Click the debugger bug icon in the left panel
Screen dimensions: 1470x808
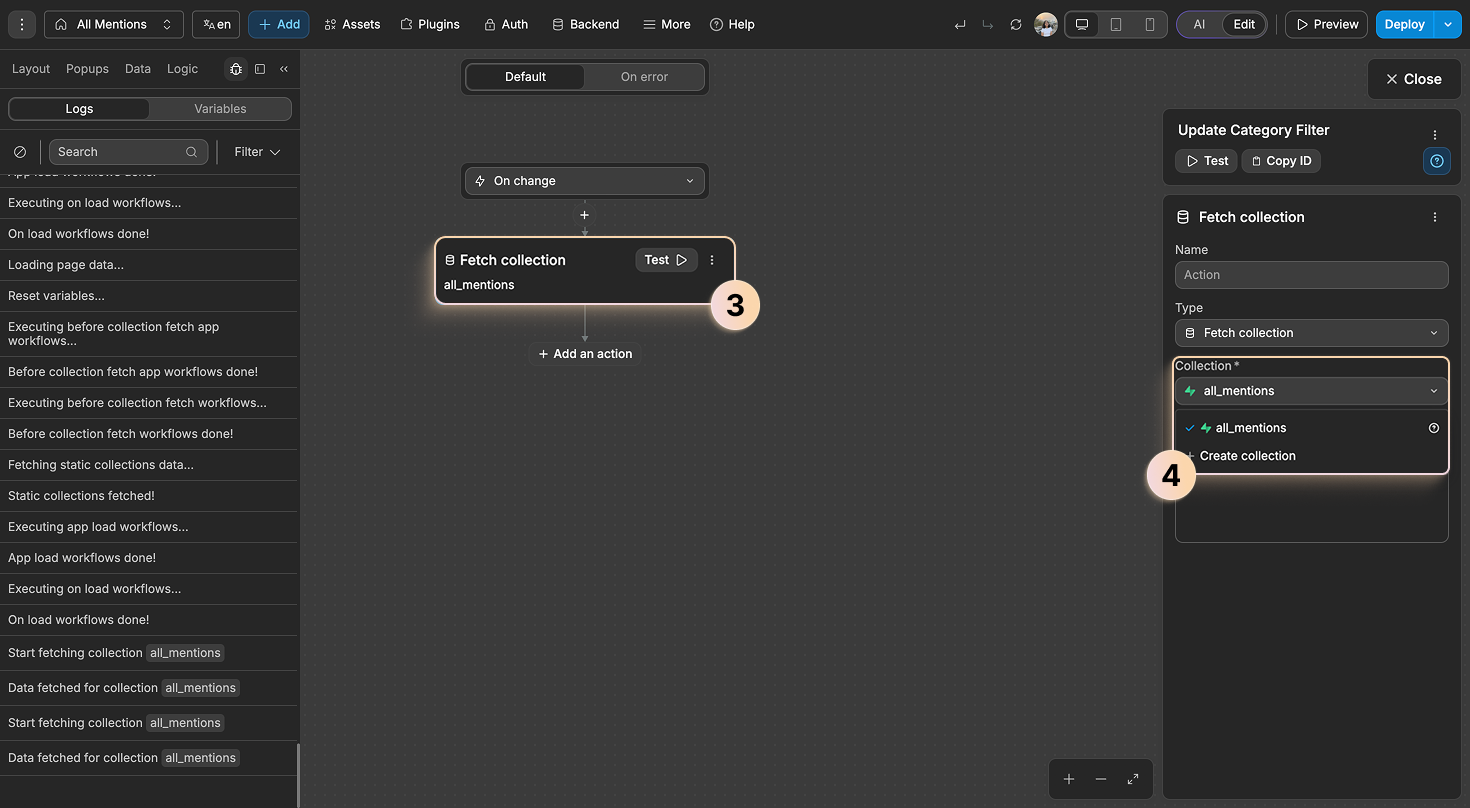[236, 69]
